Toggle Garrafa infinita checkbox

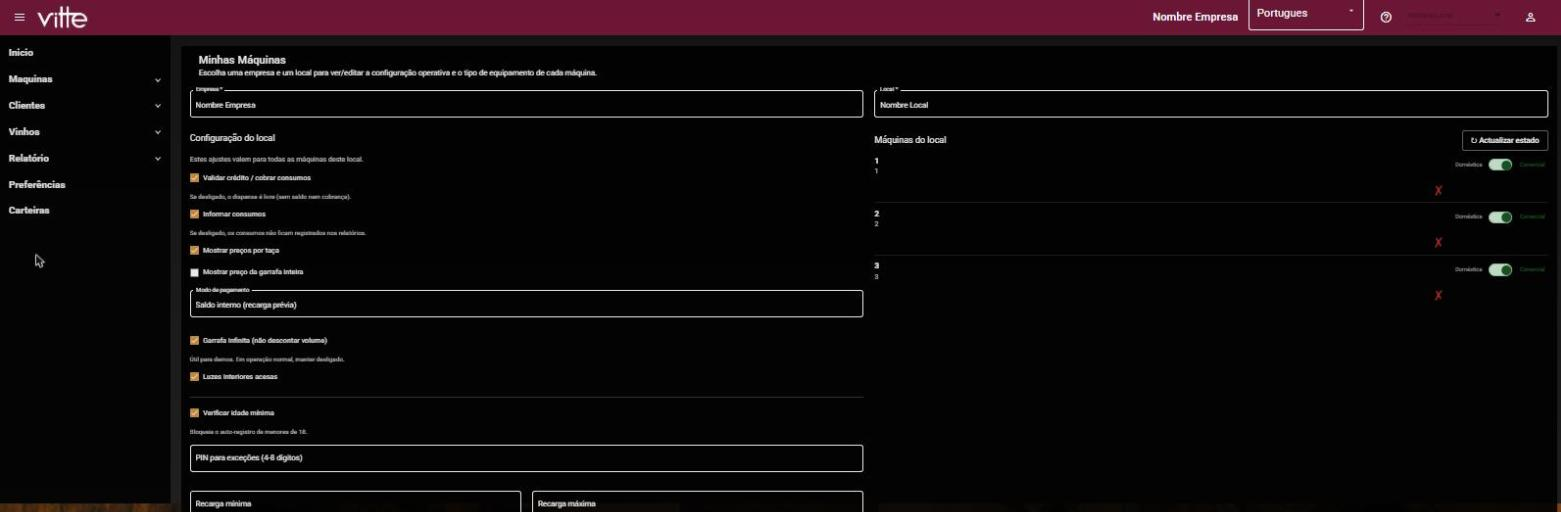(x=194, y=340)
